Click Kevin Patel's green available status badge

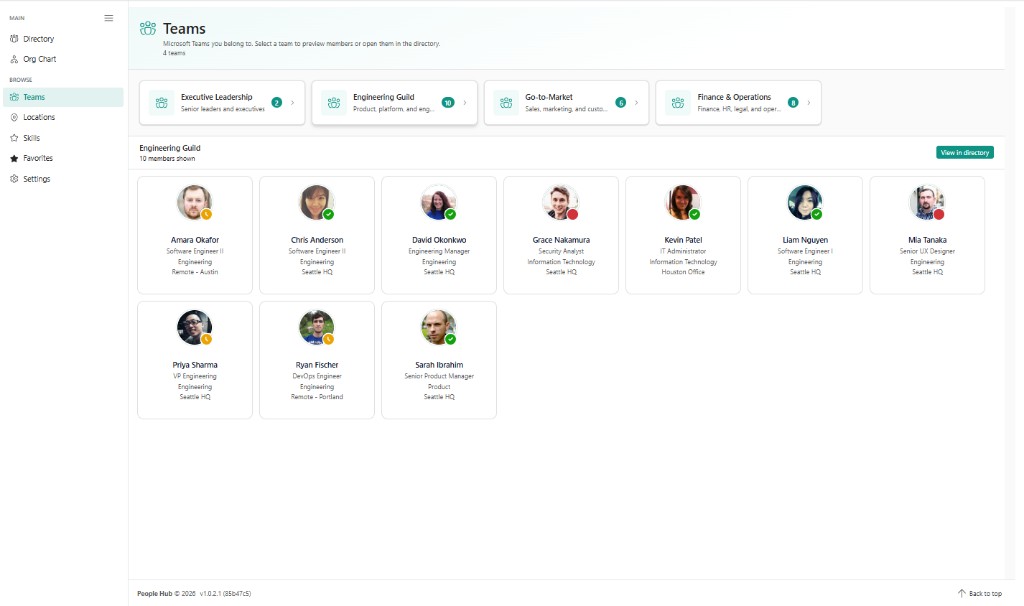pos(695,214)
